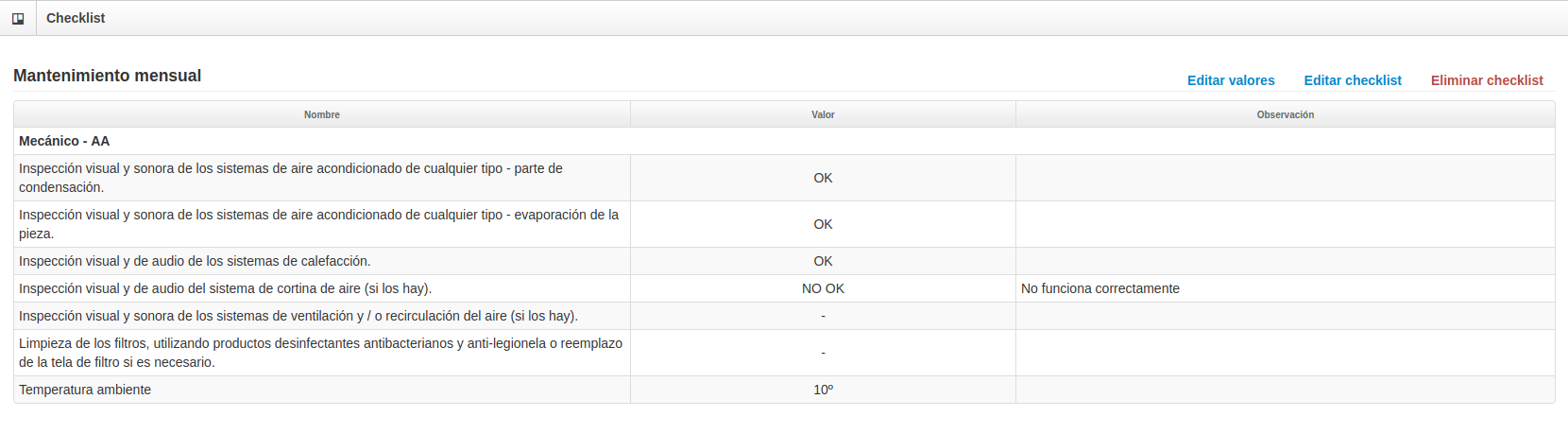Click the NO OK value cell
This screenshot has height=434, width=1568.
pos(823,288)
